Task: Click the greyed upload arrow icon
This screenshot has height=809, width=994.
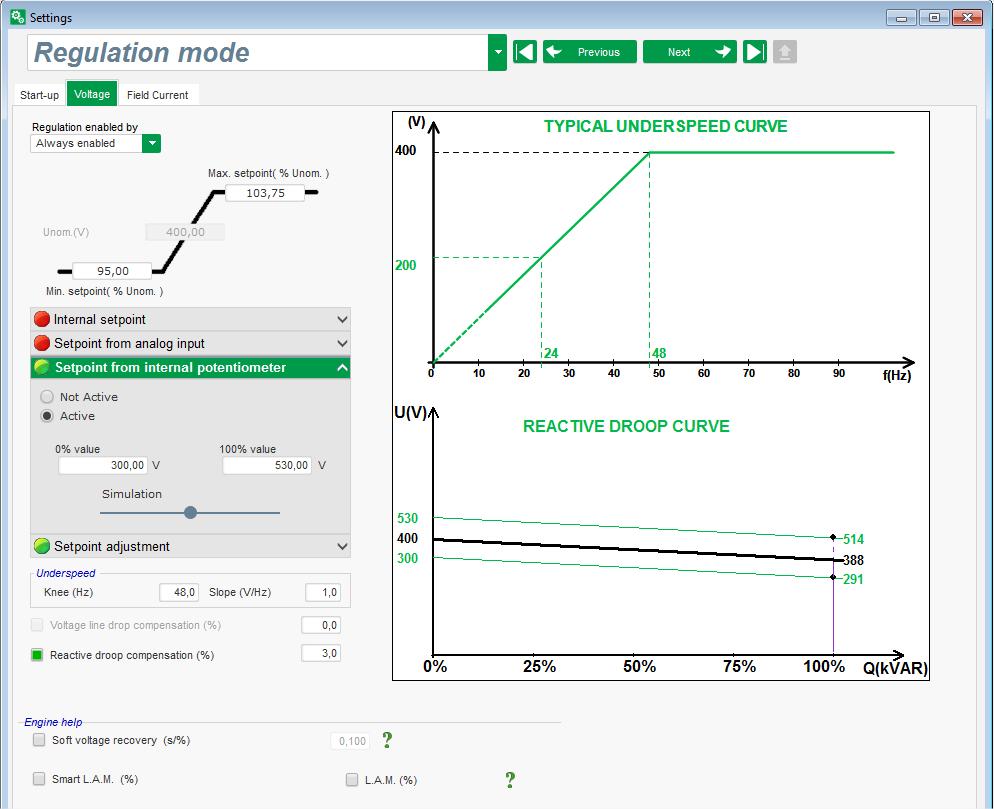Action: point(785,52)
